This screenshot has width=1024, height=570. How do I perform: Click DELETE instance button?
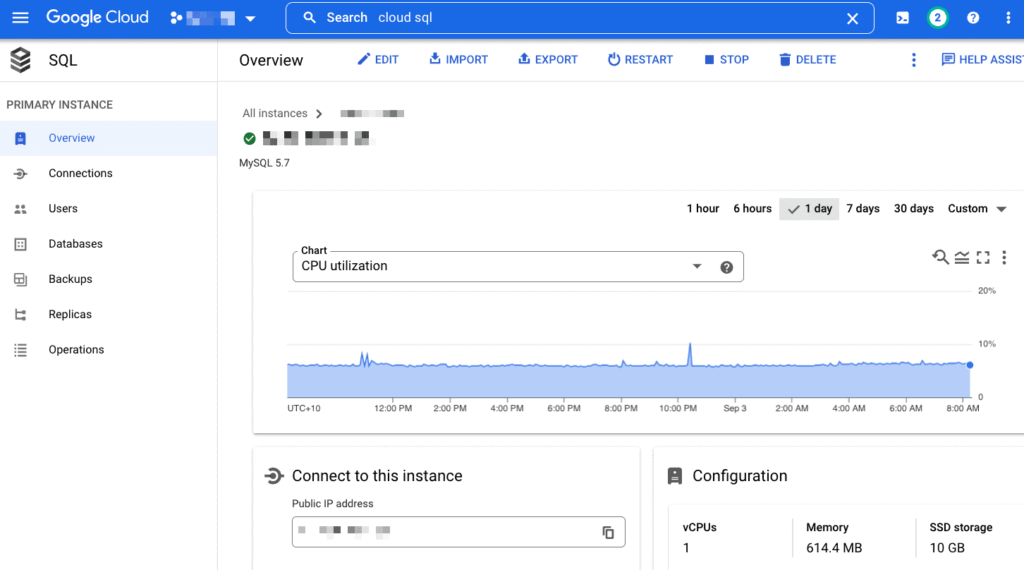(x=808, y=59)
